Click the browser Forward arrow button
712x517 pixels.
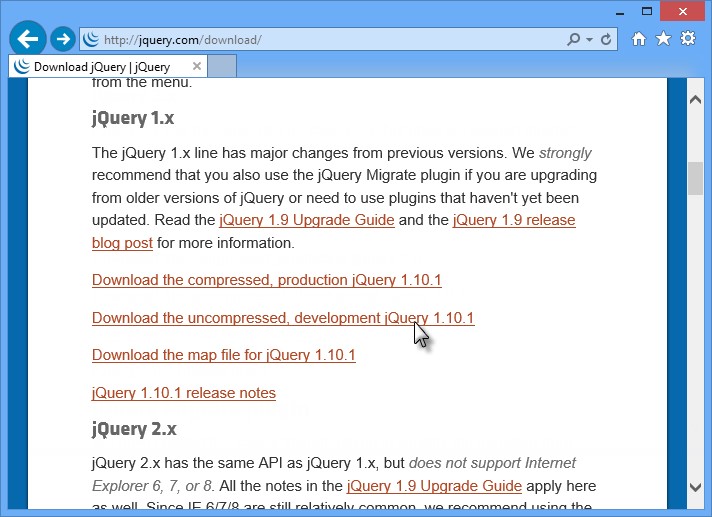pyautogui.click(x=63, y=39)
